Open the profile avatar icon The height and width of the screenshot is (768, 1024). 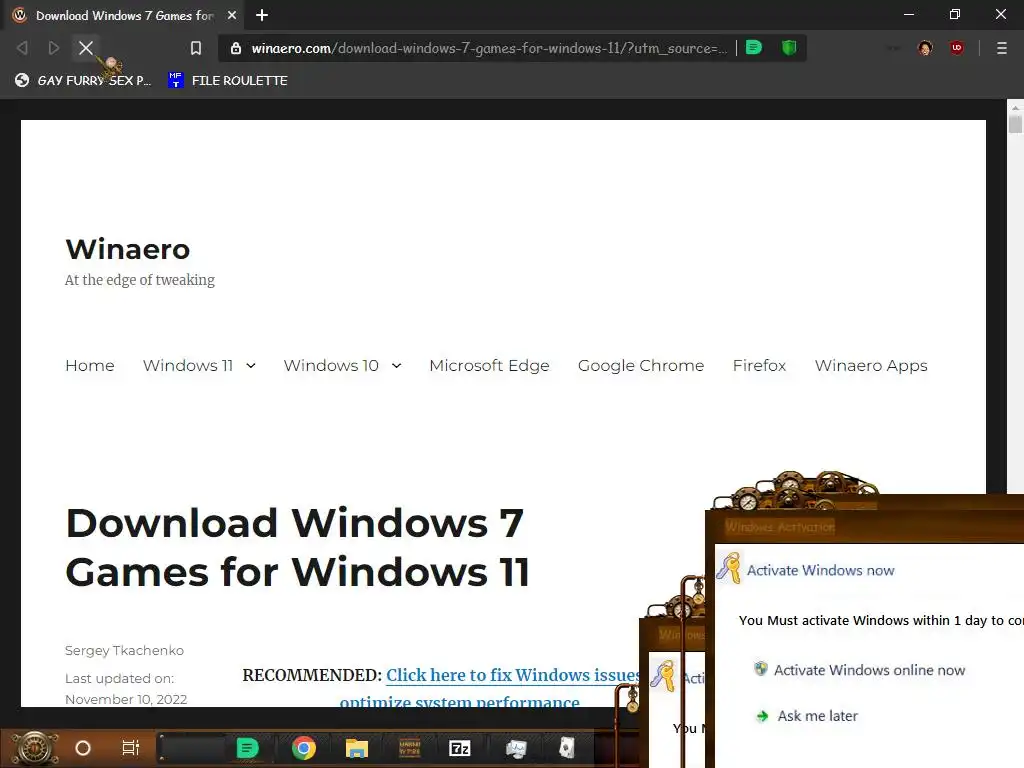(x=925, y=48)
